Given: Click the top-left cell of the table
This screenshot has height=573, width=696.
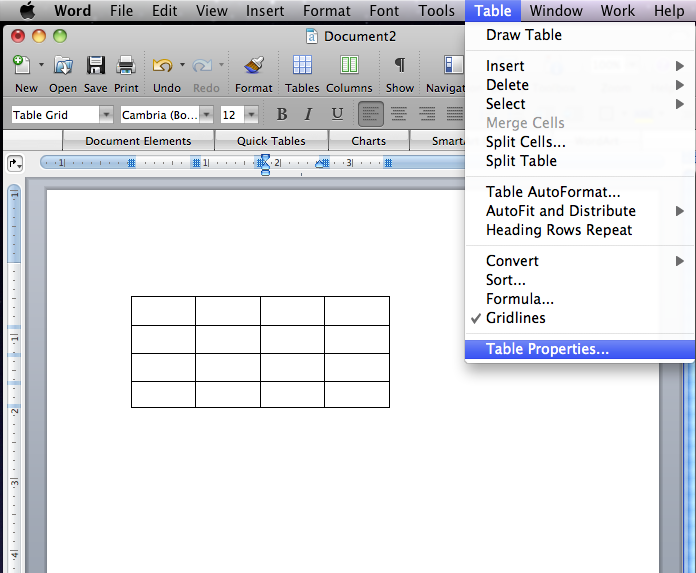Looking at the screenshot, I should click(x=163, y=311).
